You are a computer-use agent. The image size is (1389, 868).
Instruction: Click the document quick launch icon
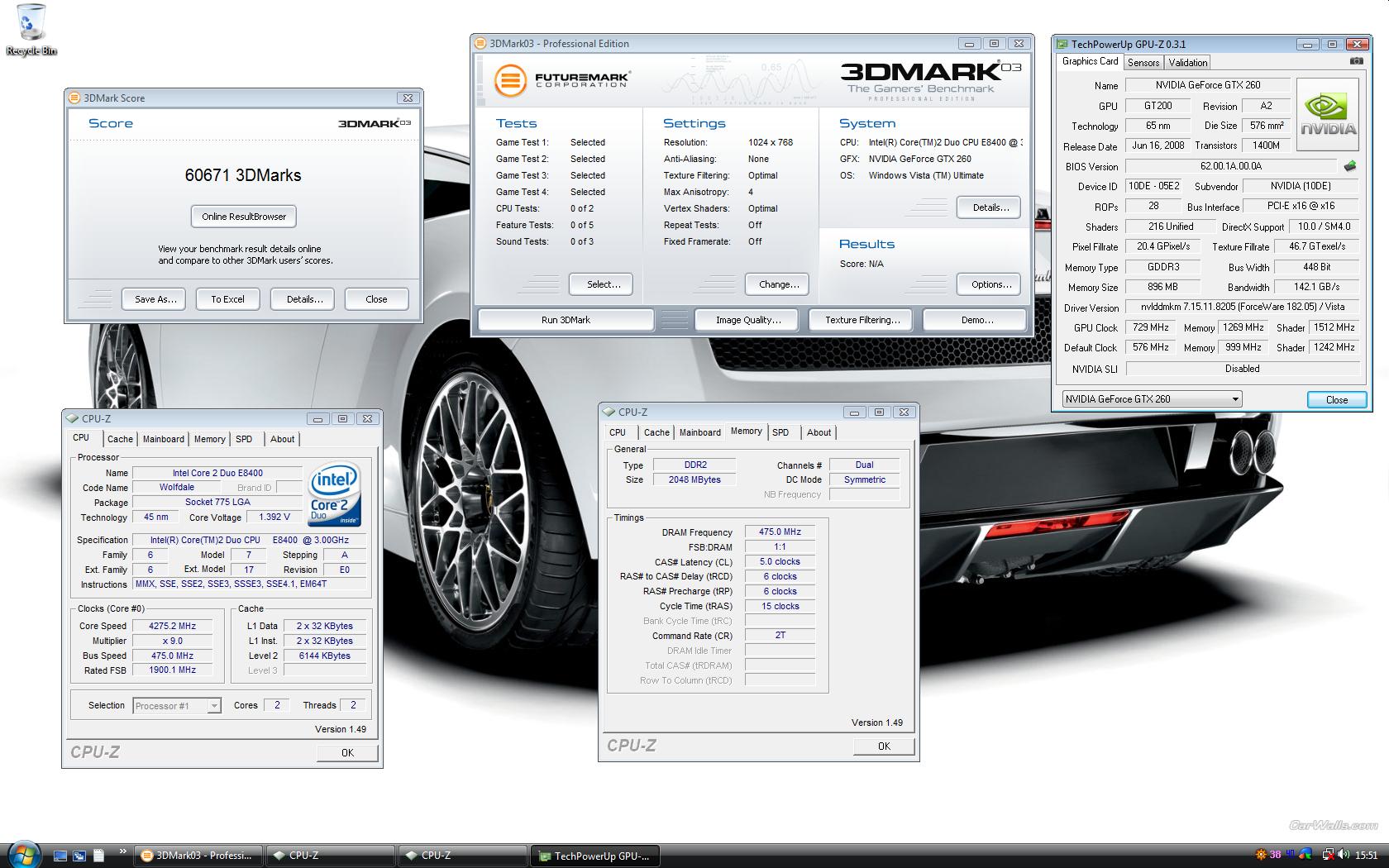pos(98,856)
